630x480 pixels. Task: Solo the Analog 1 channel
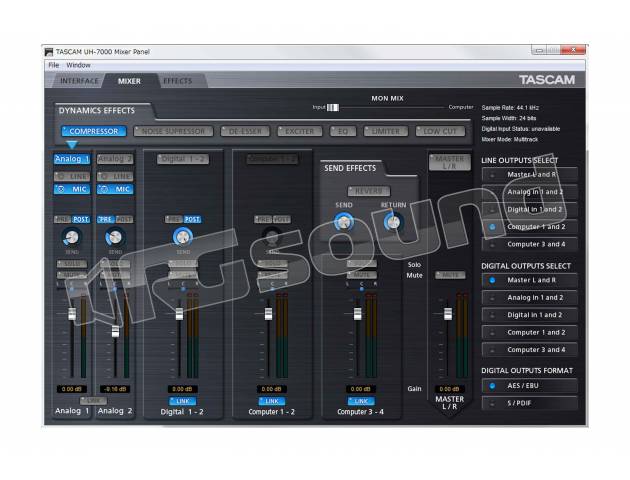72,264
